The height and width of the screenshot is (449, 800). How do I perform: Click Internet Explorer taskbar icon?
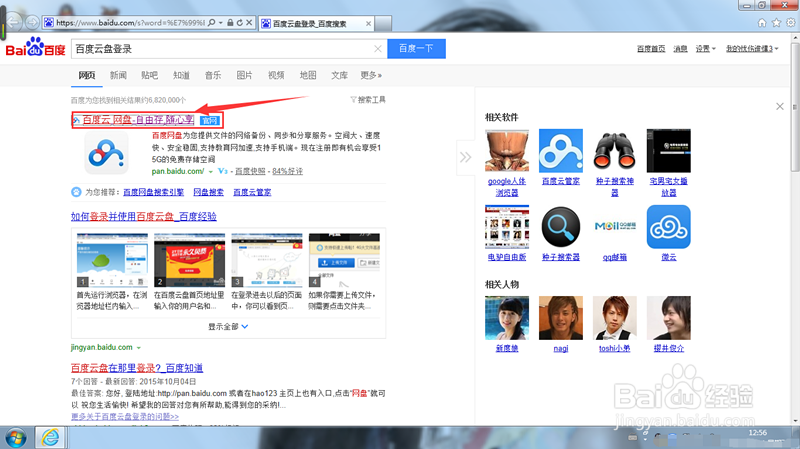50,437
